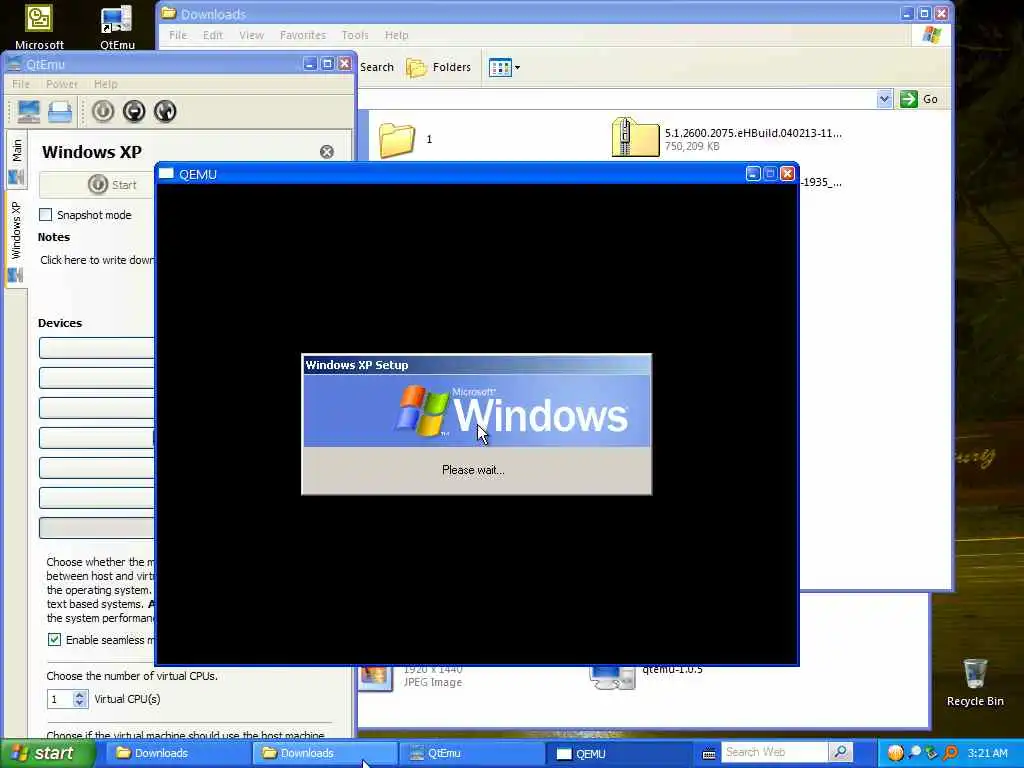Screen dimensions: 1024x768
Task: Switch to the second Downloads taskbar button
Action: coord(324,753)
